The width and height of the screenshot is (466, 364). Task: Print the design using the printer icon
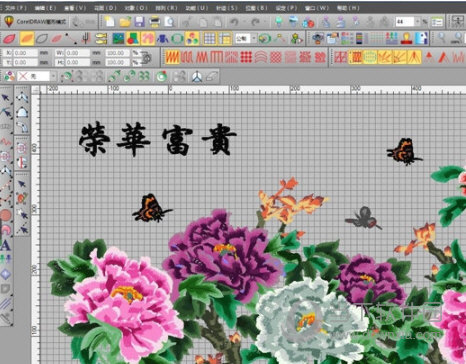(155, 22)
